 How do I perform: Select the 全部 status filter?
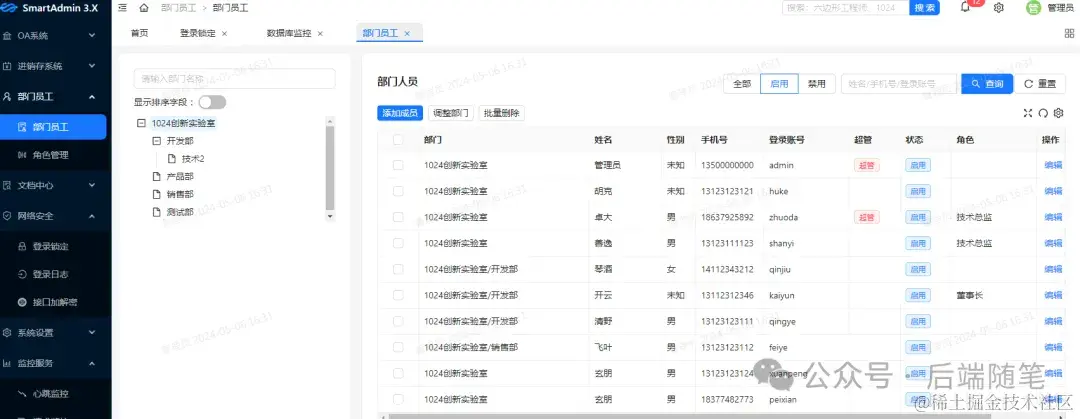click(x=742, y=83)
